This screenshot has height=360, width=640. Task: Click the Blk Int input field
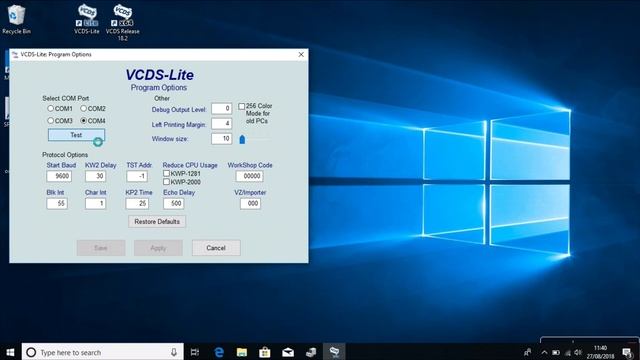(57, 203)
